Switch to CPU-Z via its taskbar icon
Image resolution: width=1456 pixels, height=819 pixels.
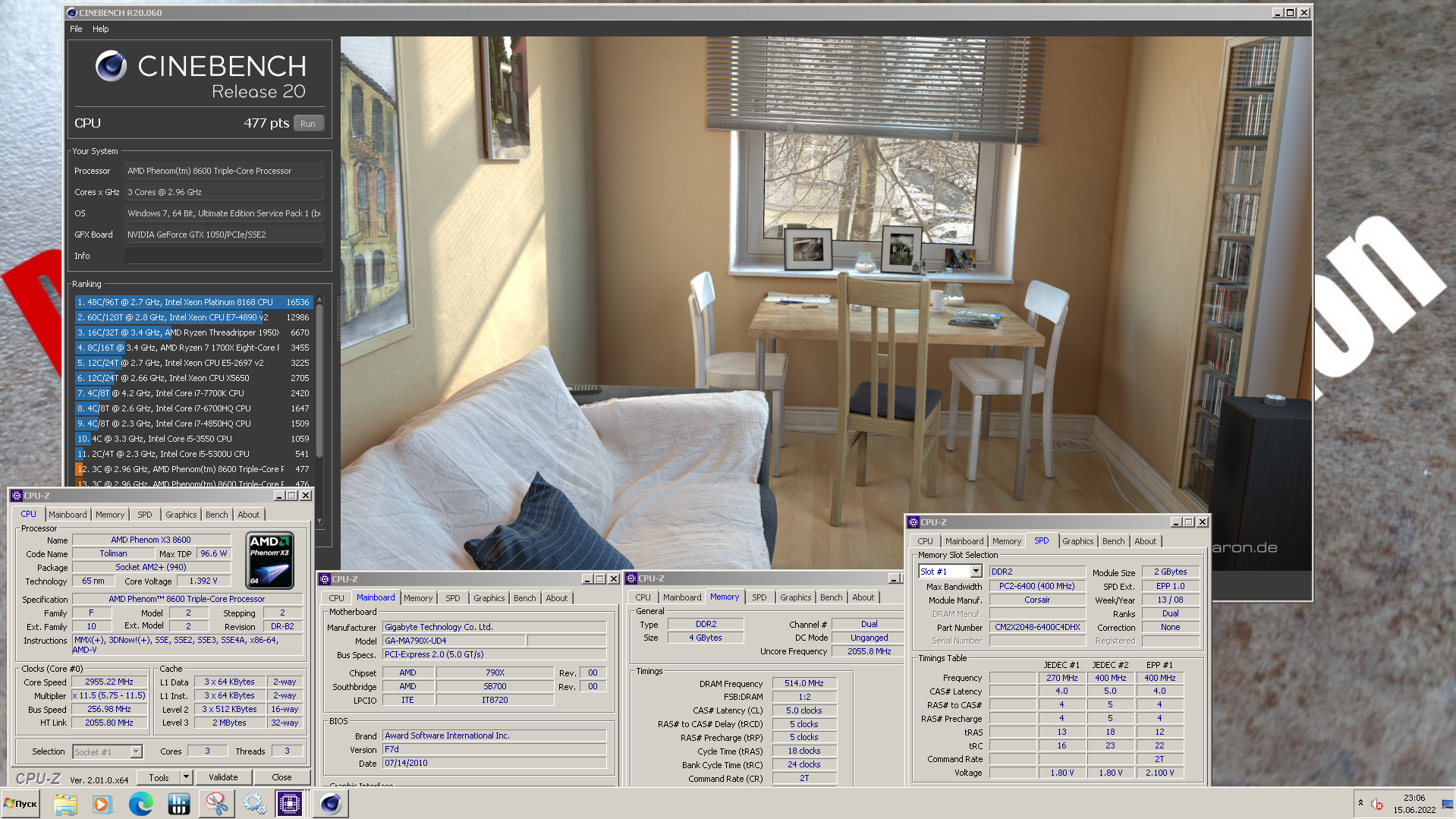pyautogui.click(x=290, y=804)
